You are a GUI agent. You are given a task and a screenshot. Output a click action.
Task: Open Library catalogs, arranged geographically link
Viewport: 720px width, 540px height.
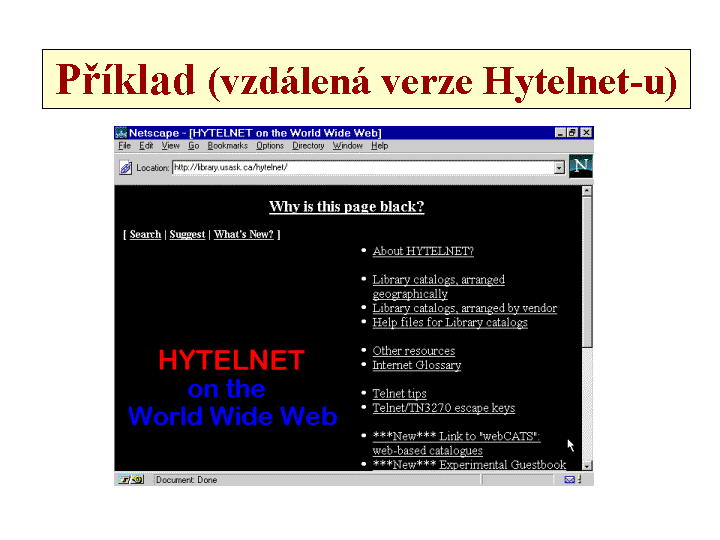click(439, 287)
